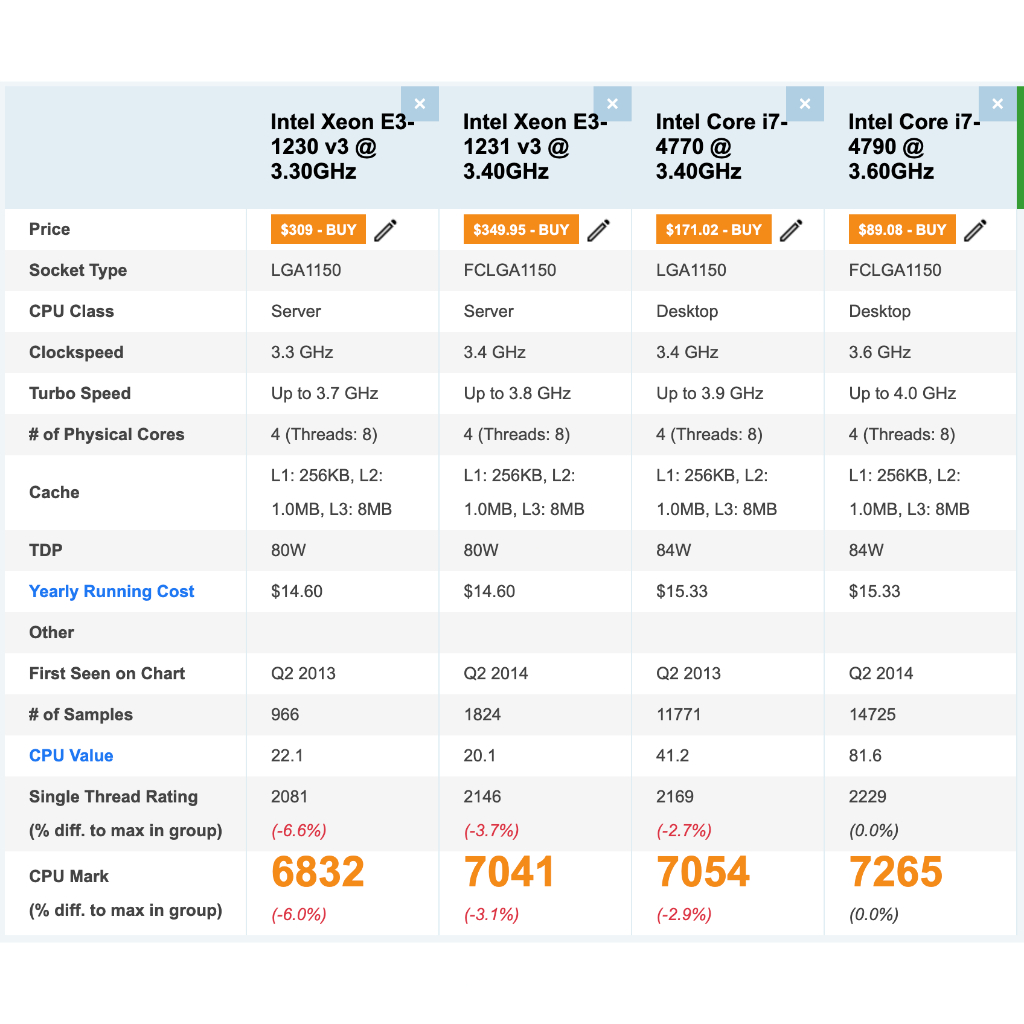Open the Yearly Running Cost link
This screenshot has width=1024, height=1024.
pyautogui.click(x=111, y=591)
